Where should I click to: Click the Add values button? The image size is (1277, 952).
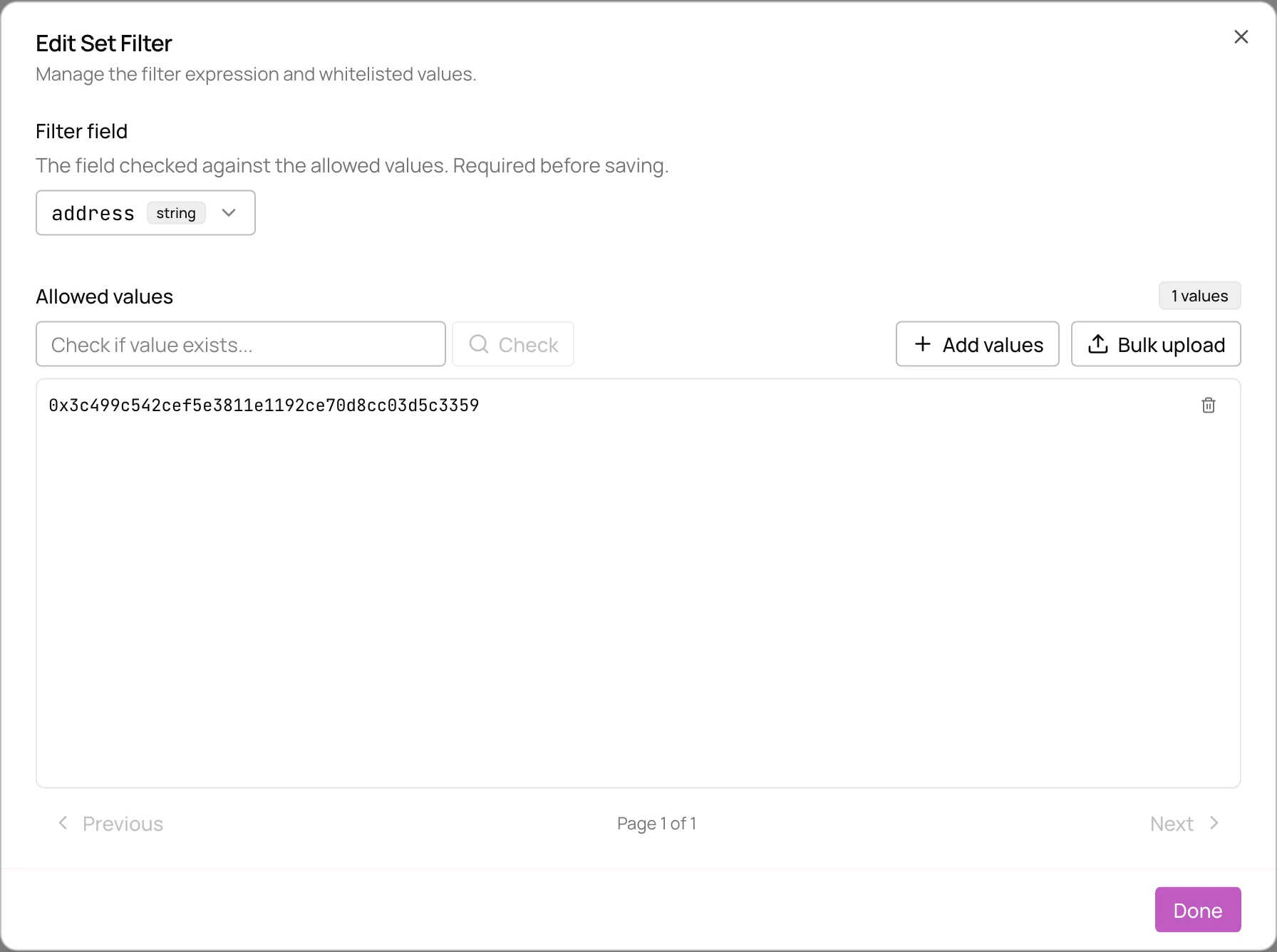pyautogui.click(x=977, y=344)
